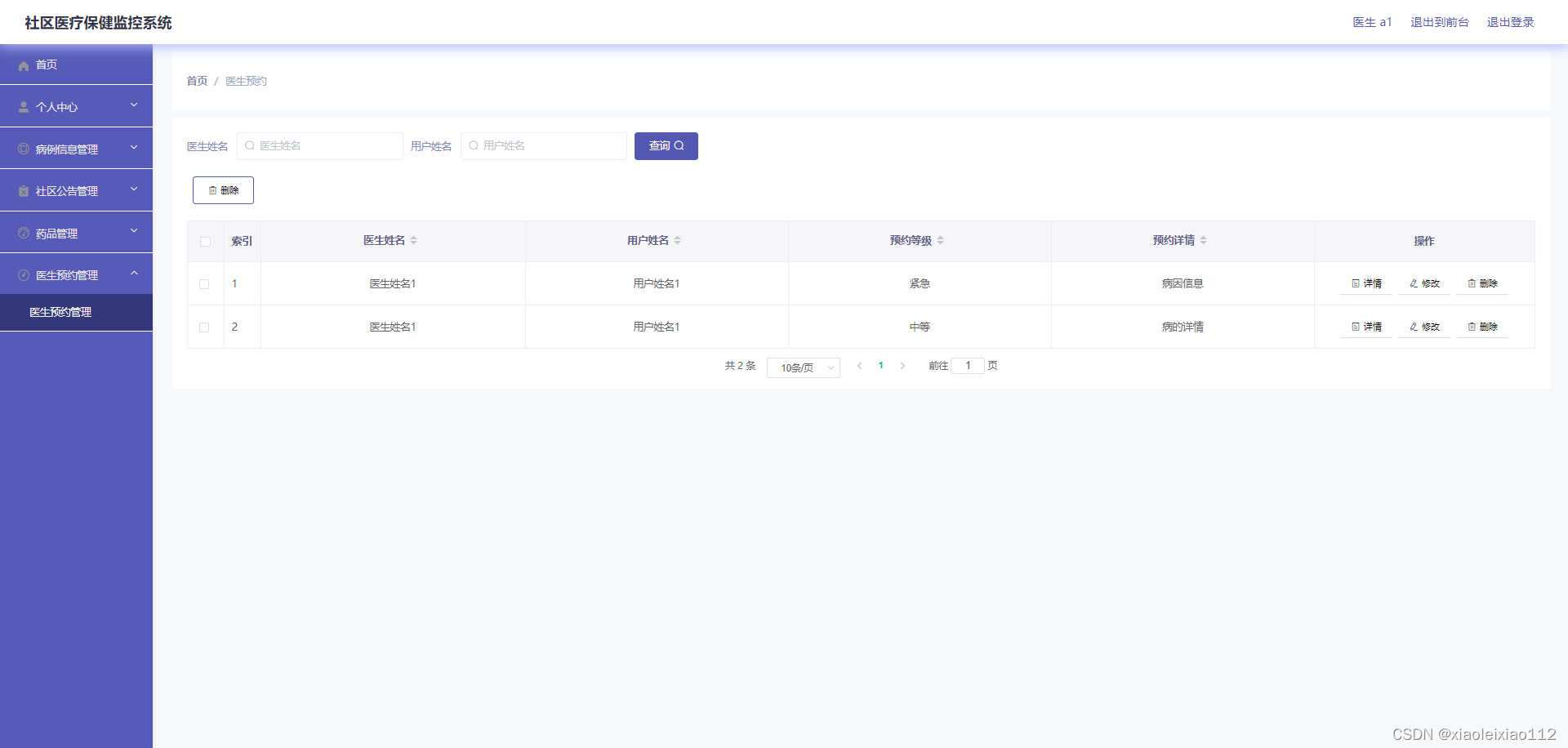The height and width of the screenshot is (748, 1568).
Task: Select page 1 in pagination
Action: click(x=880, y=366)
